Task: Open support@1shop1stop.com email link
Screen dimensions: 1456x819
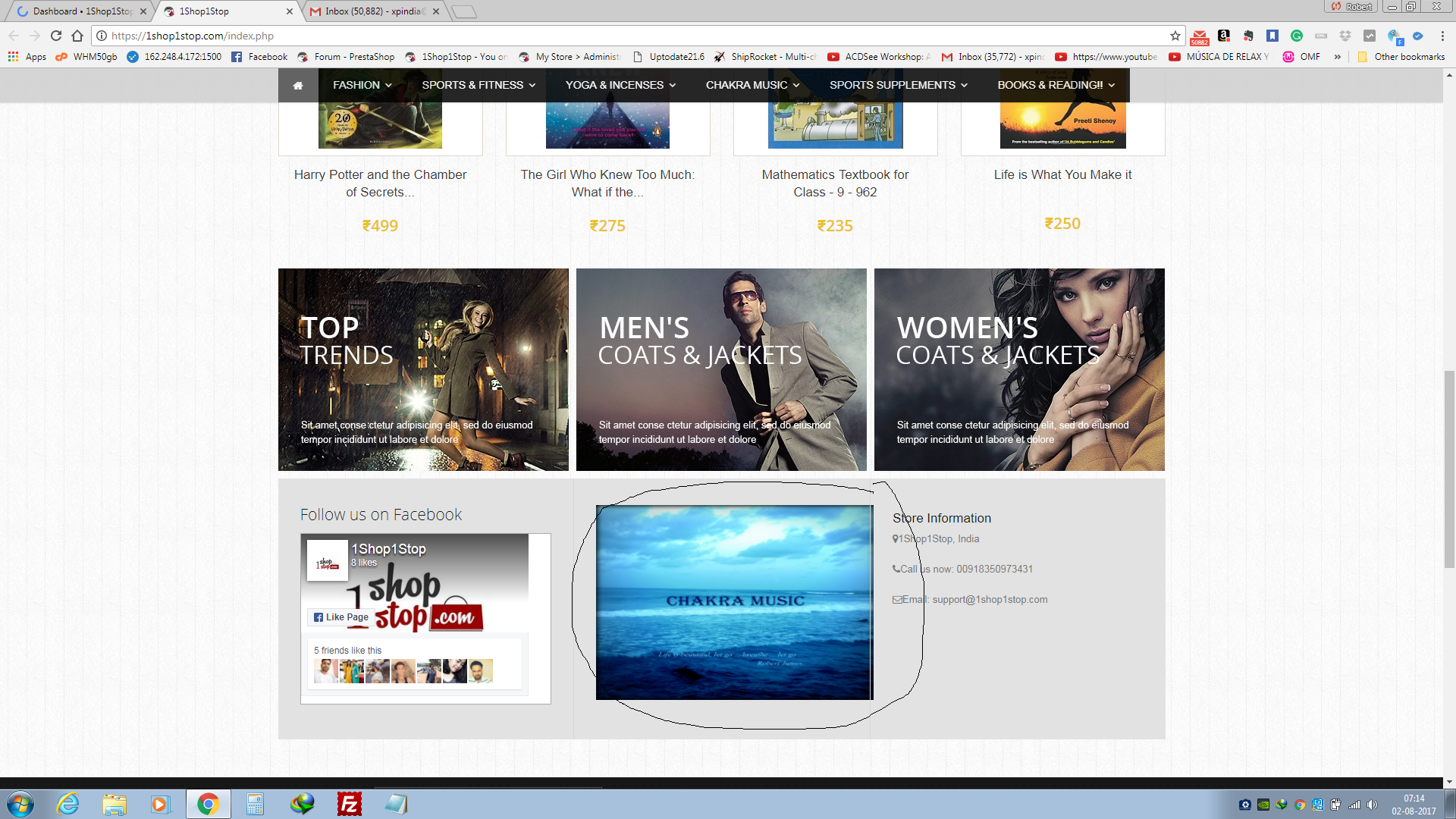Action: 990,600
